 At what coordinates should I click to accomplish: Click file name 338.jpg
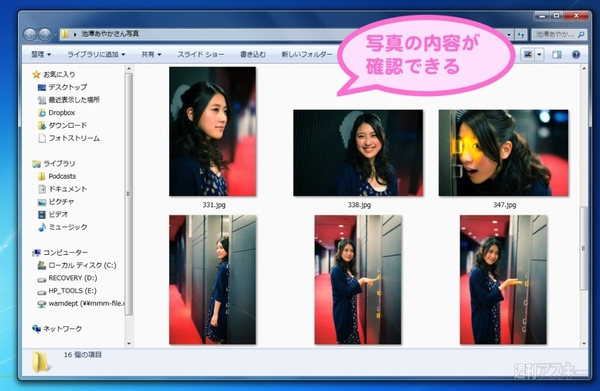(x=359, y=205)
